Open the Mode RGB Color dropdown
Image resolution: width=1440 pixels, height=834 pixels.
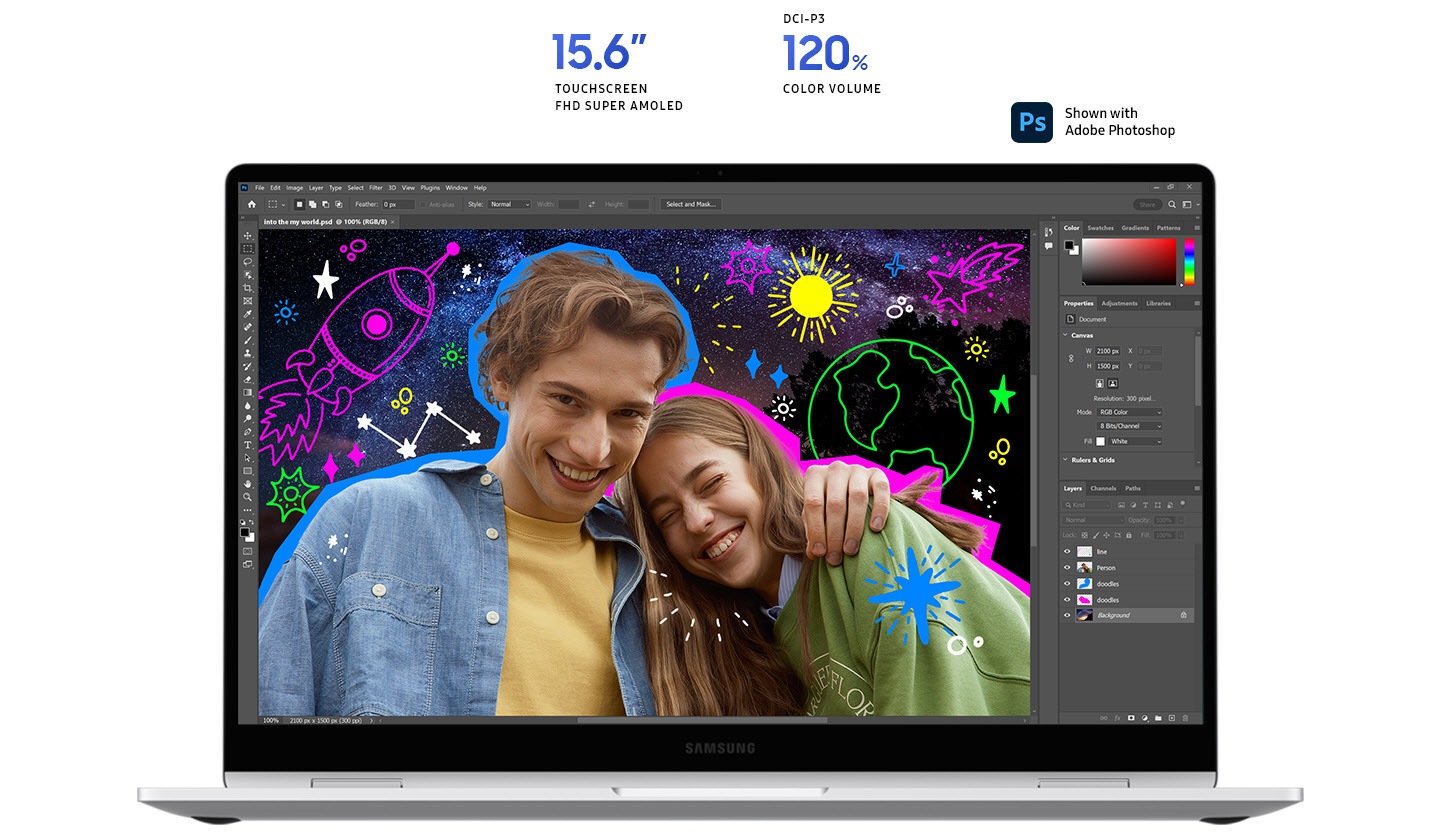(x=1128, y=411)
